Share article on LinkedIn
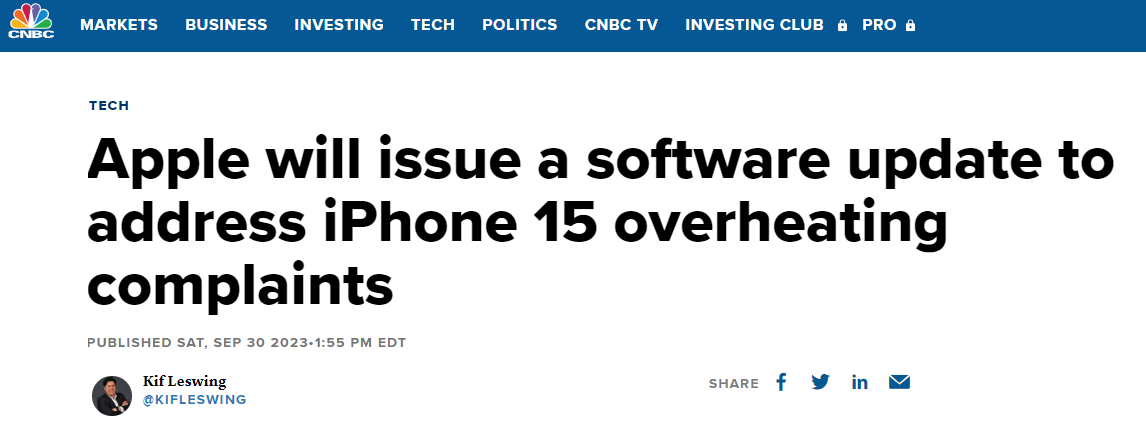1146x427 pixels. tap(860, 382)
